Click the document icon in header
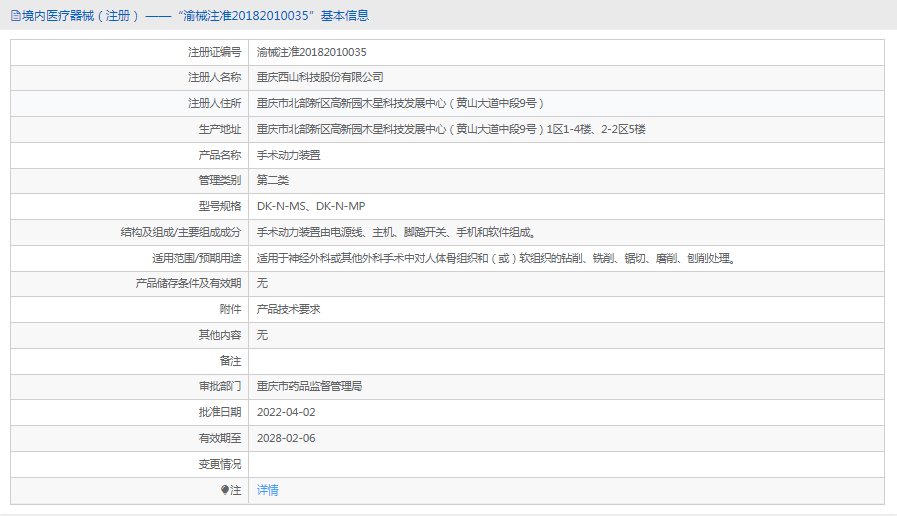The image size is (897, 516). pyautogui.click(x=15, y=16)
